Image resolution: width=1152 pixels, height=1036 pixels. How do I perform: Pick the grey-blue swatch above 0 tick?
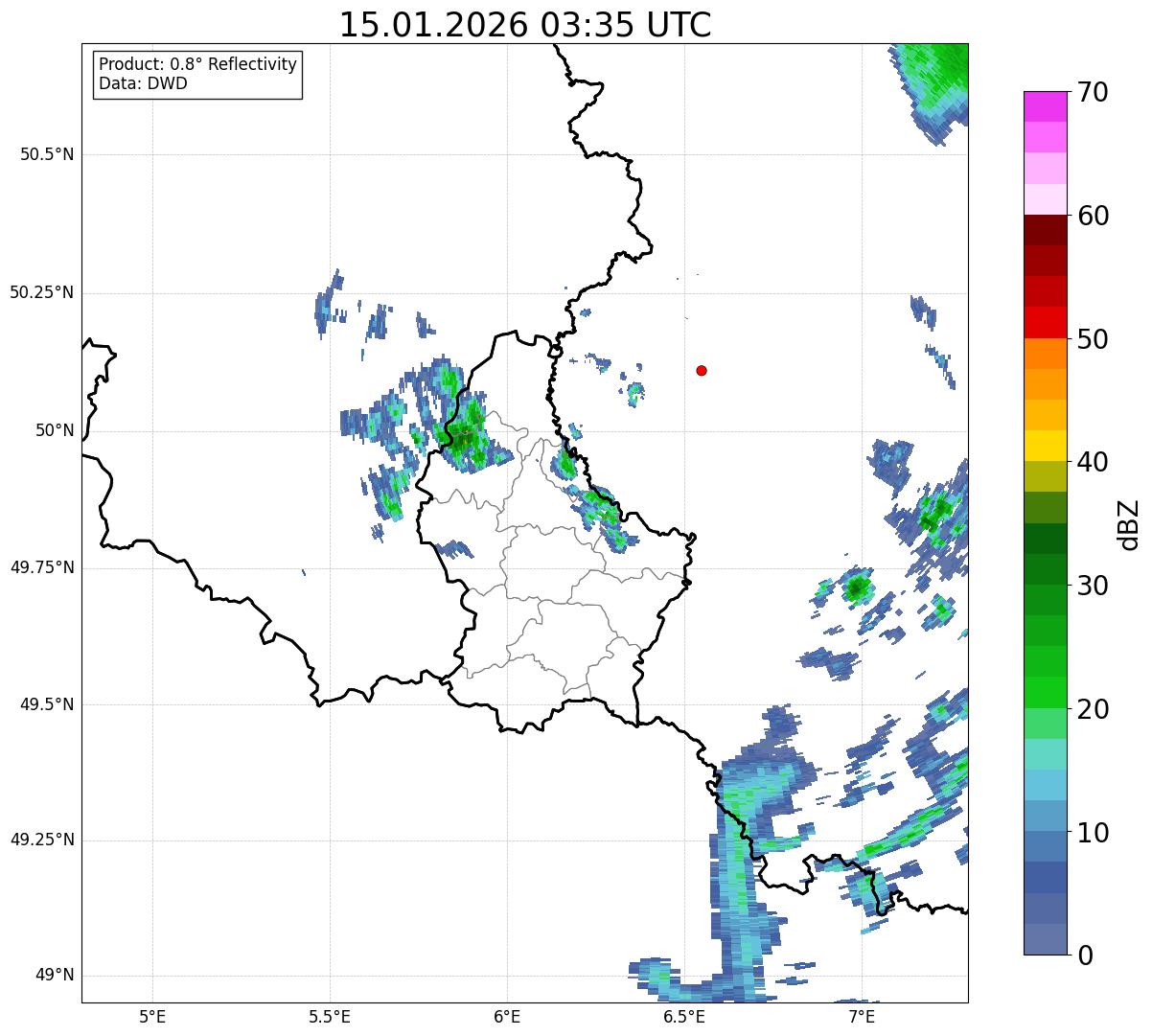pyautogui.click(x=1045, y=939)
